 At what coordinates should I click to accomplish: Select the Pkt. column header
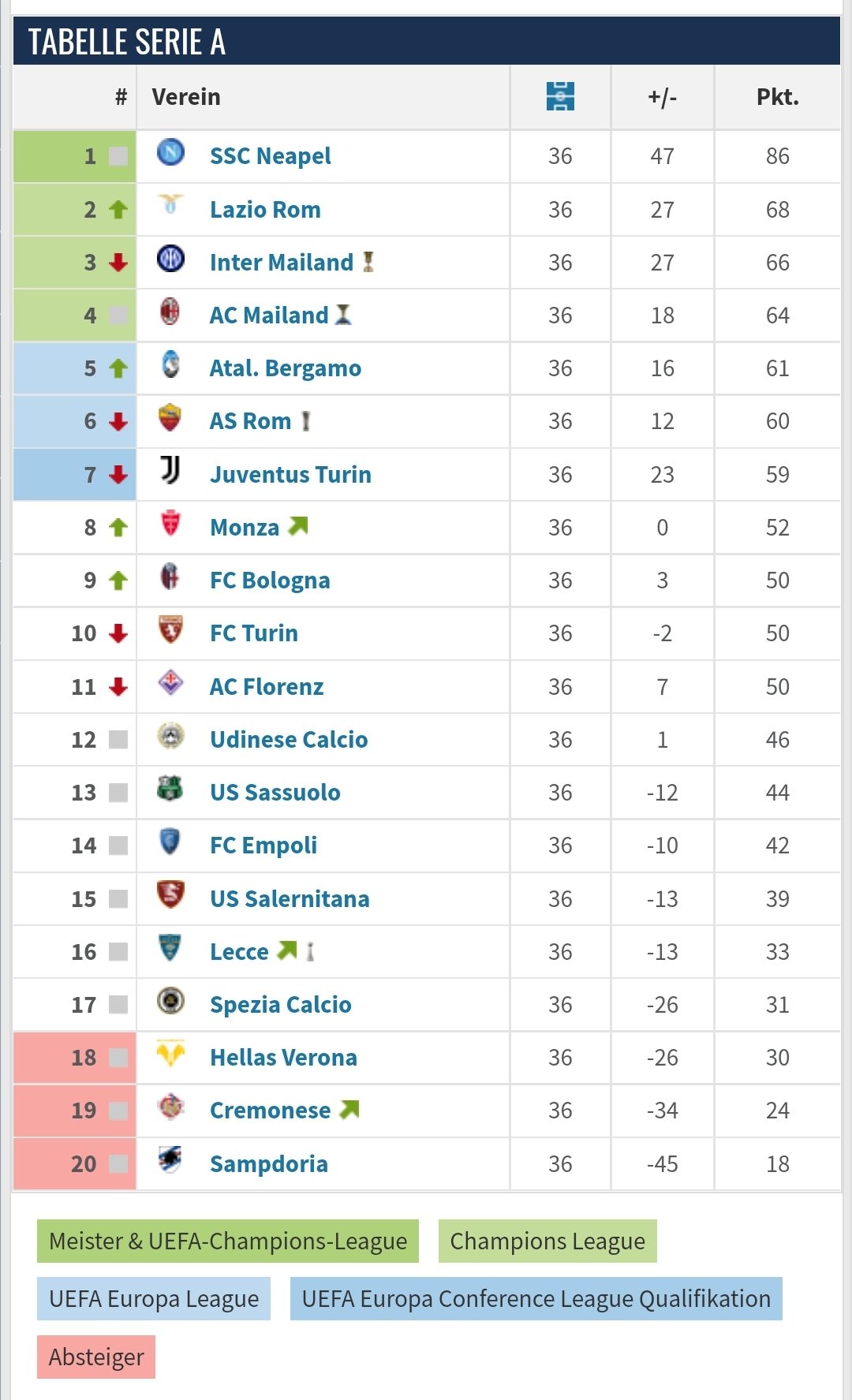coord(778,97)
